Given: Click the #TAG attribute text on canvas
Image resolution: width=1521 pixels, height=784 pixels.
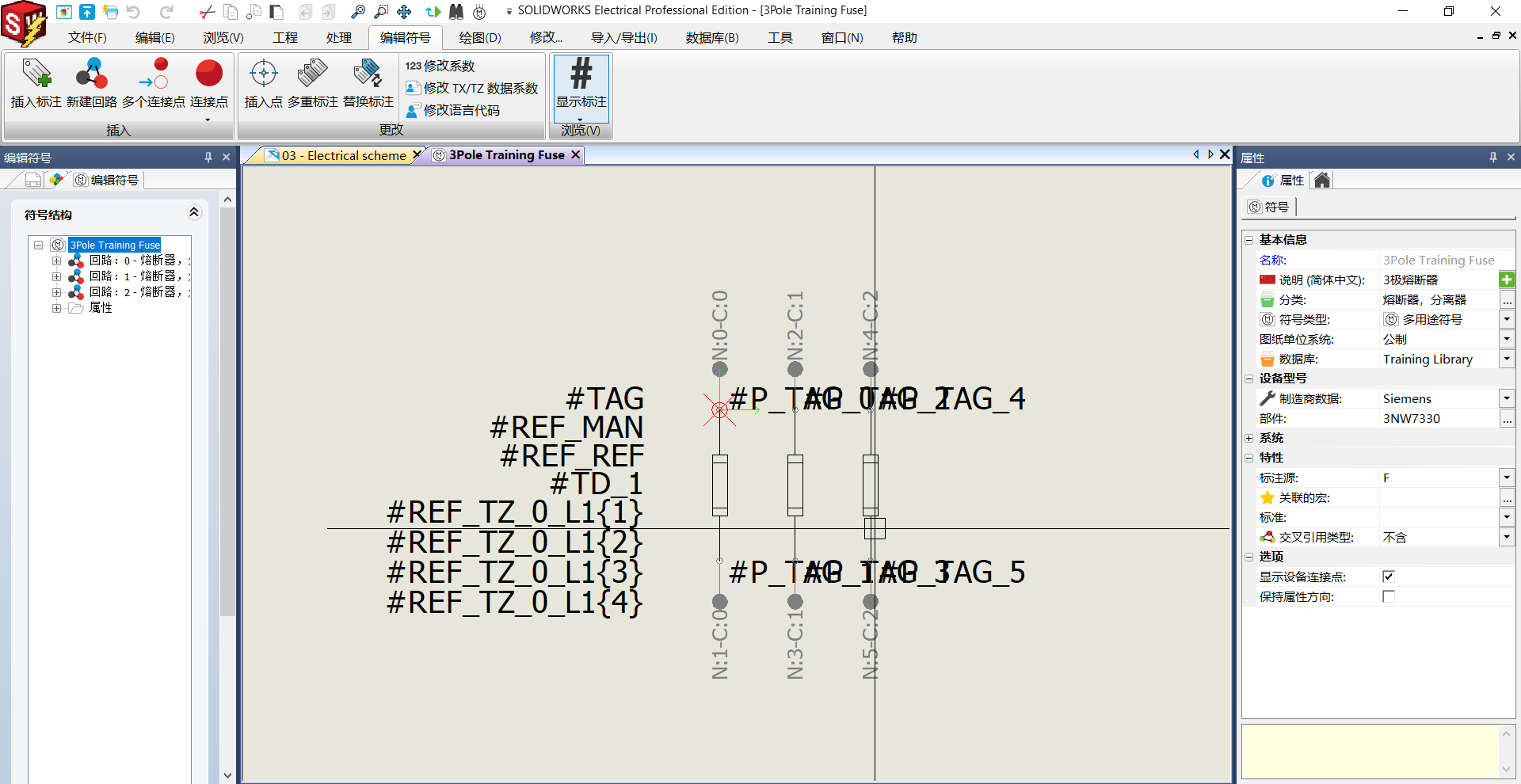Looking at the screenshot, I should (604, 398).
